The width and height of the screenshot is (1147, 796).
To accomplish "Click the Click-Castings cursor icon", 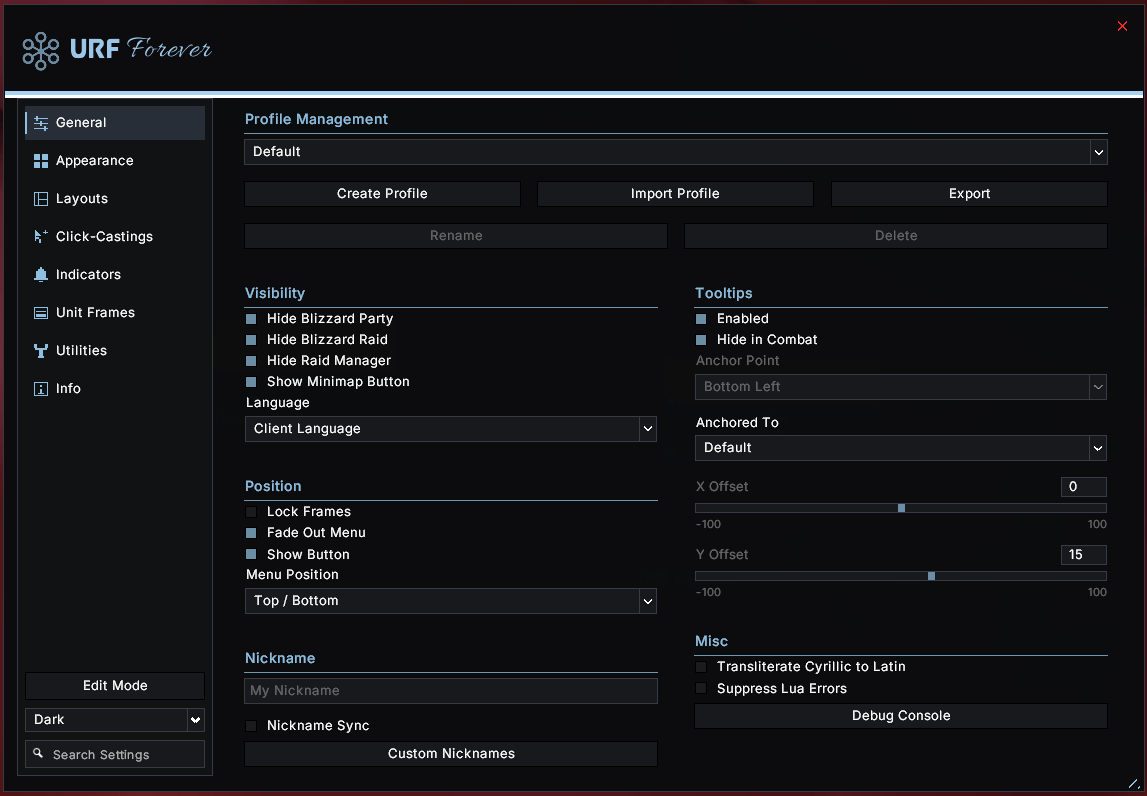I will click(41, 236).
